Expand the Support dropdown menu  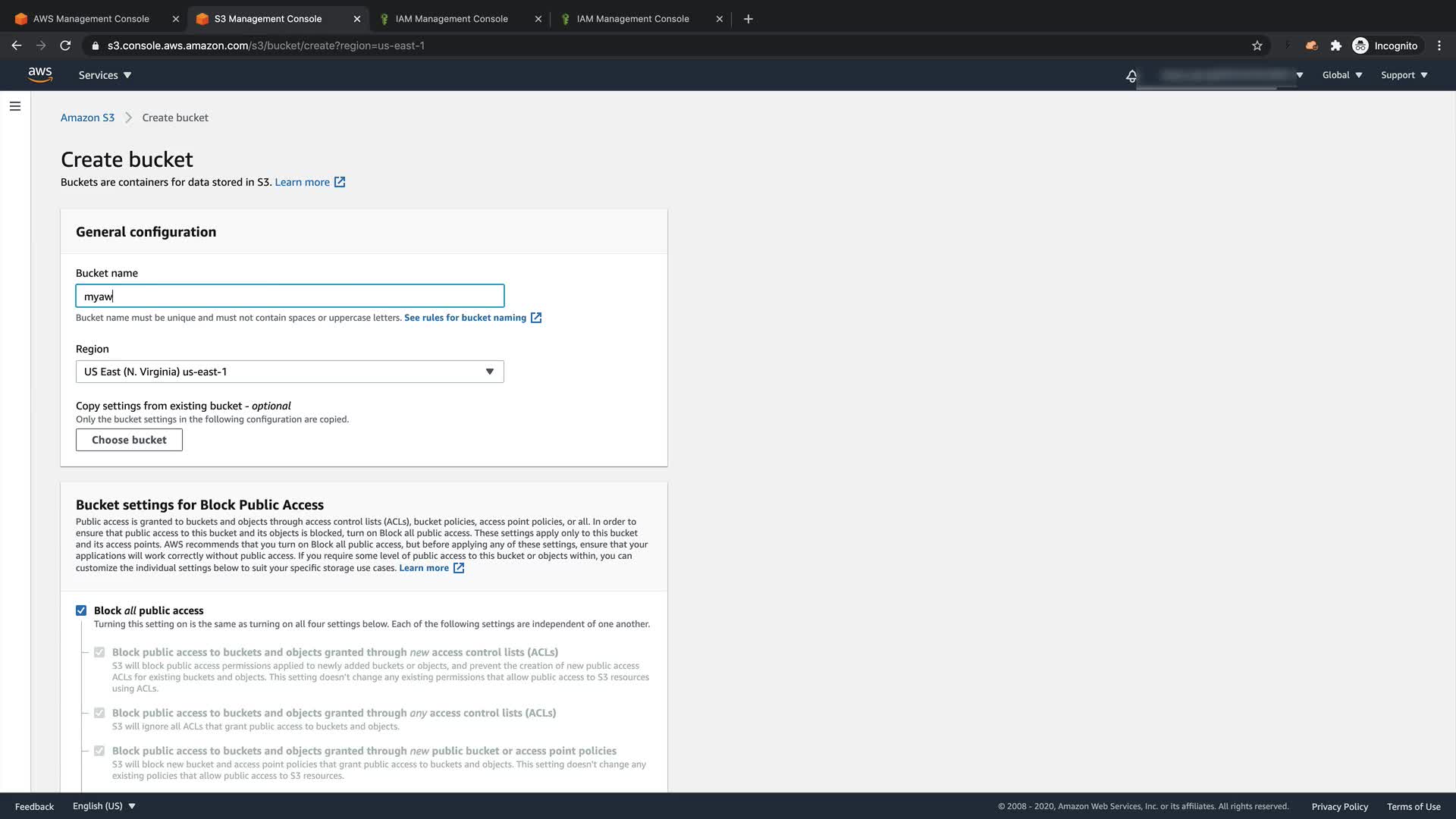pyautogui.click(x=1404, y=75)
